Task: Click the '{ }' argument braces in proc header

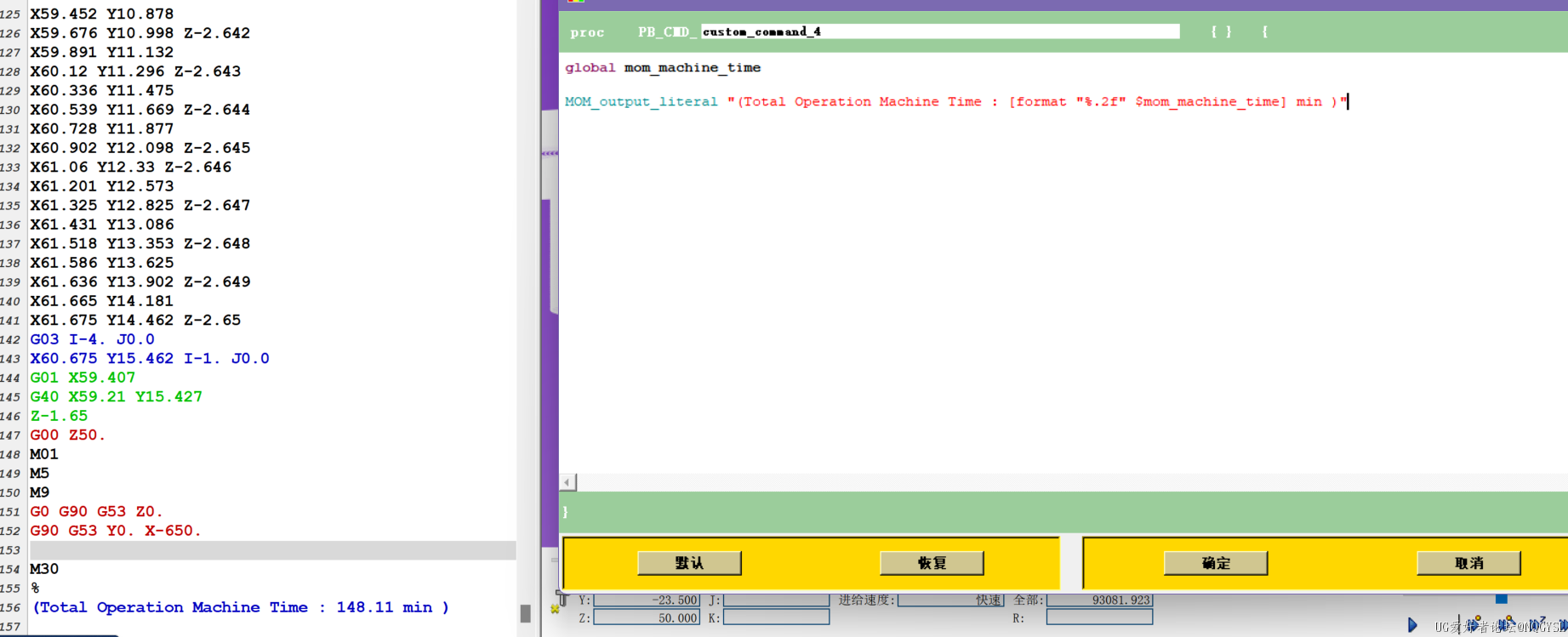Action: click(x=1221, y=31)
